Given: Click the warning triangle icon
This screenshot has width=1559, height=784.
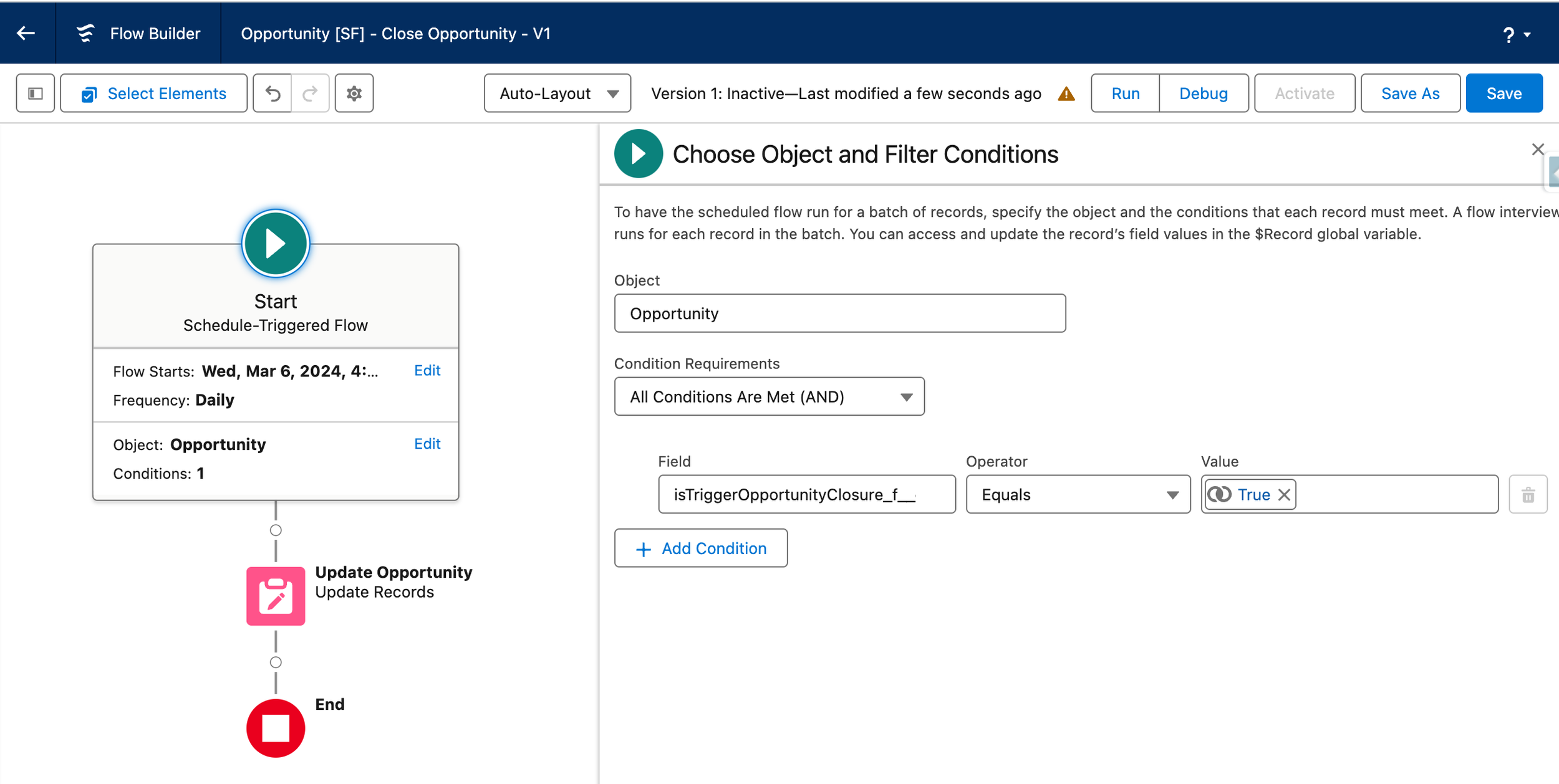Looking at the screenshot, I should 1066,93.
